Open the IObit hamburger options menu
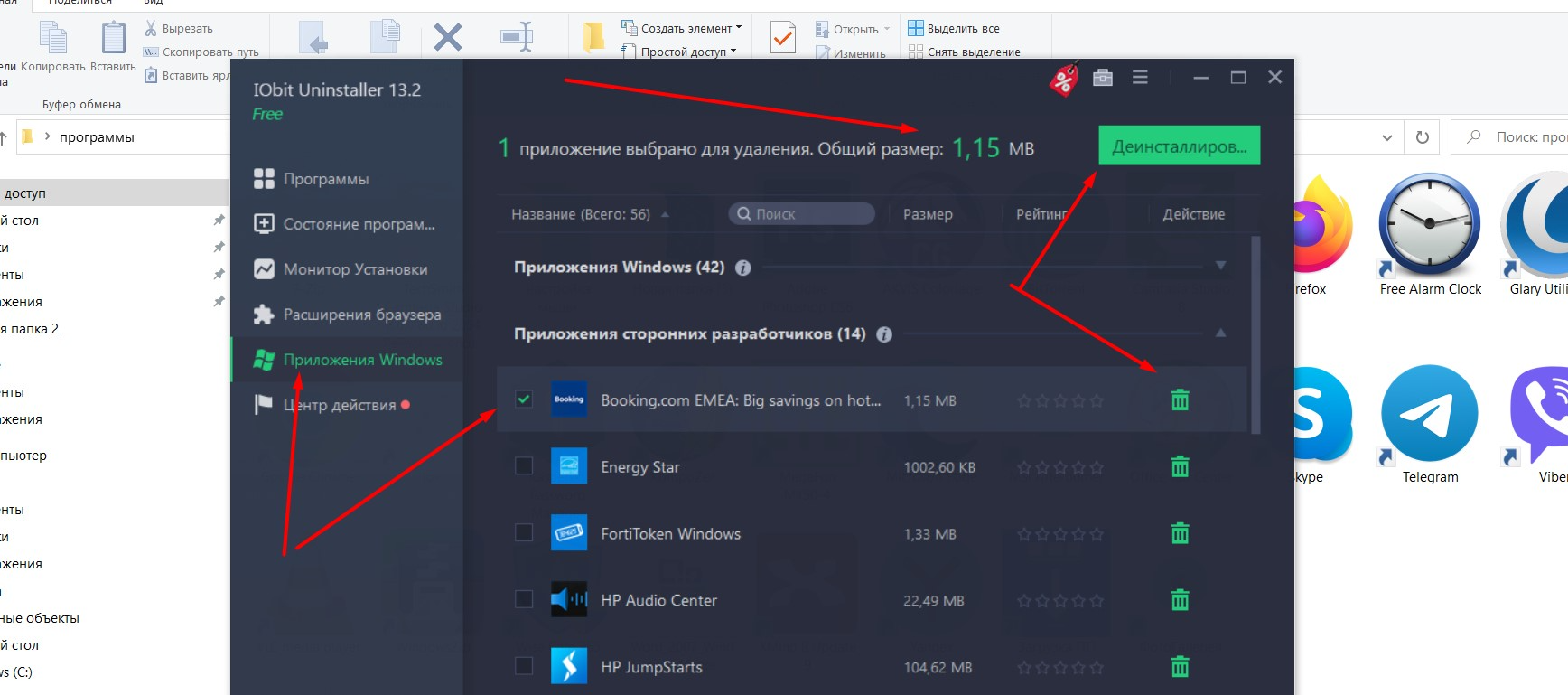The image size is (1568, 695). click(x=1140, y=78)
